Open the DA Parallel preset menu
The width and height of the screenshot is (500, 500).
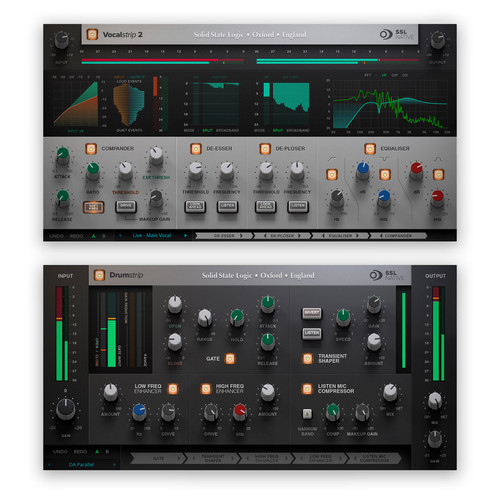[x=81, y=464]
